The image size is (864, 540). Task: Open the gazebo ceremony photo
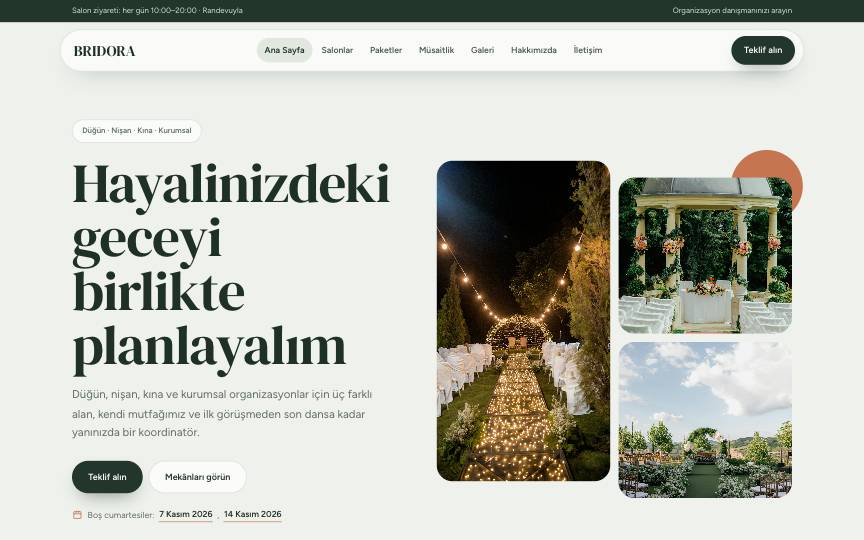pos(705,255)
